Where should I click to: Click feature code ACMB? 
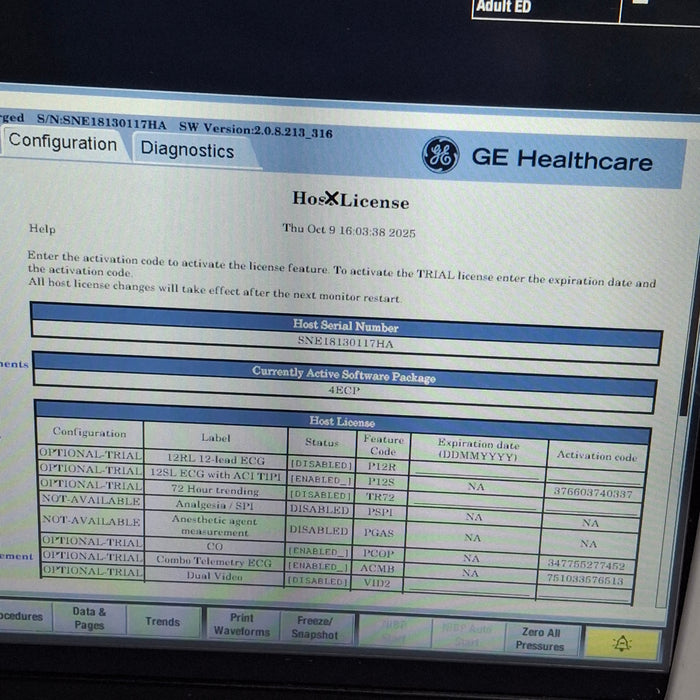pos(377,568)
